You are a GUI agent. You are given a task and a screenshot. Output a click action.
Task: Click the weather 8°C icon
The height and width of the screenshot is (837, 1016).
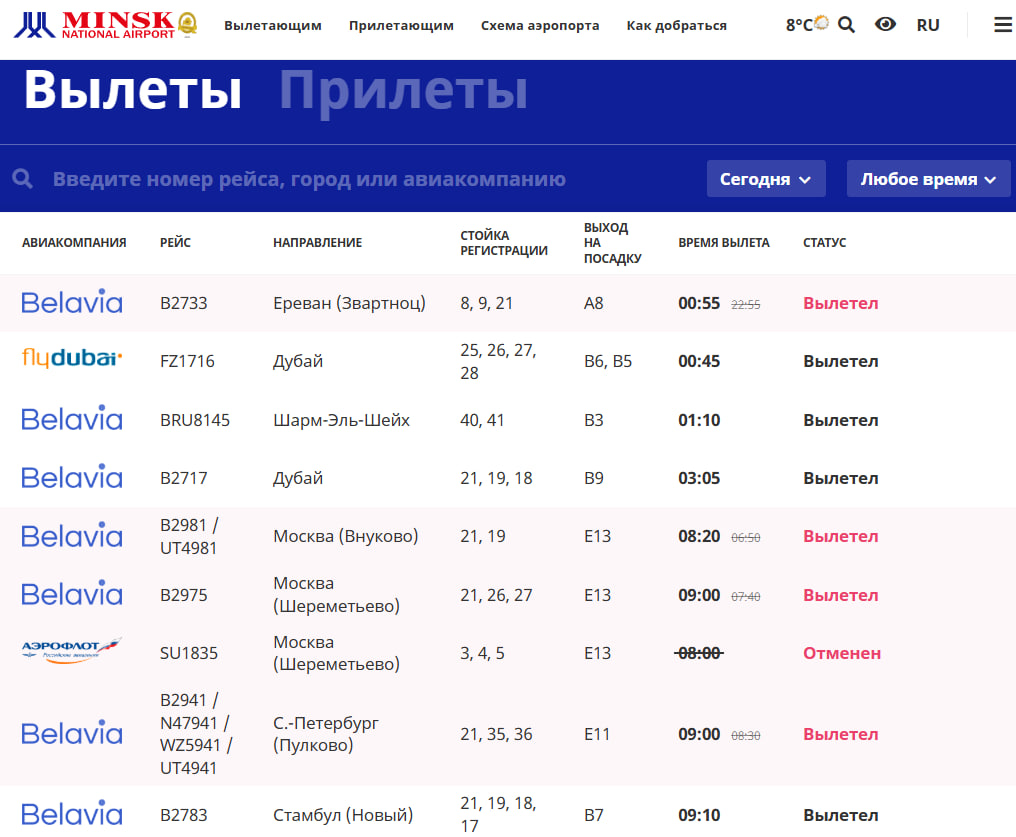[x=807, y=25]
